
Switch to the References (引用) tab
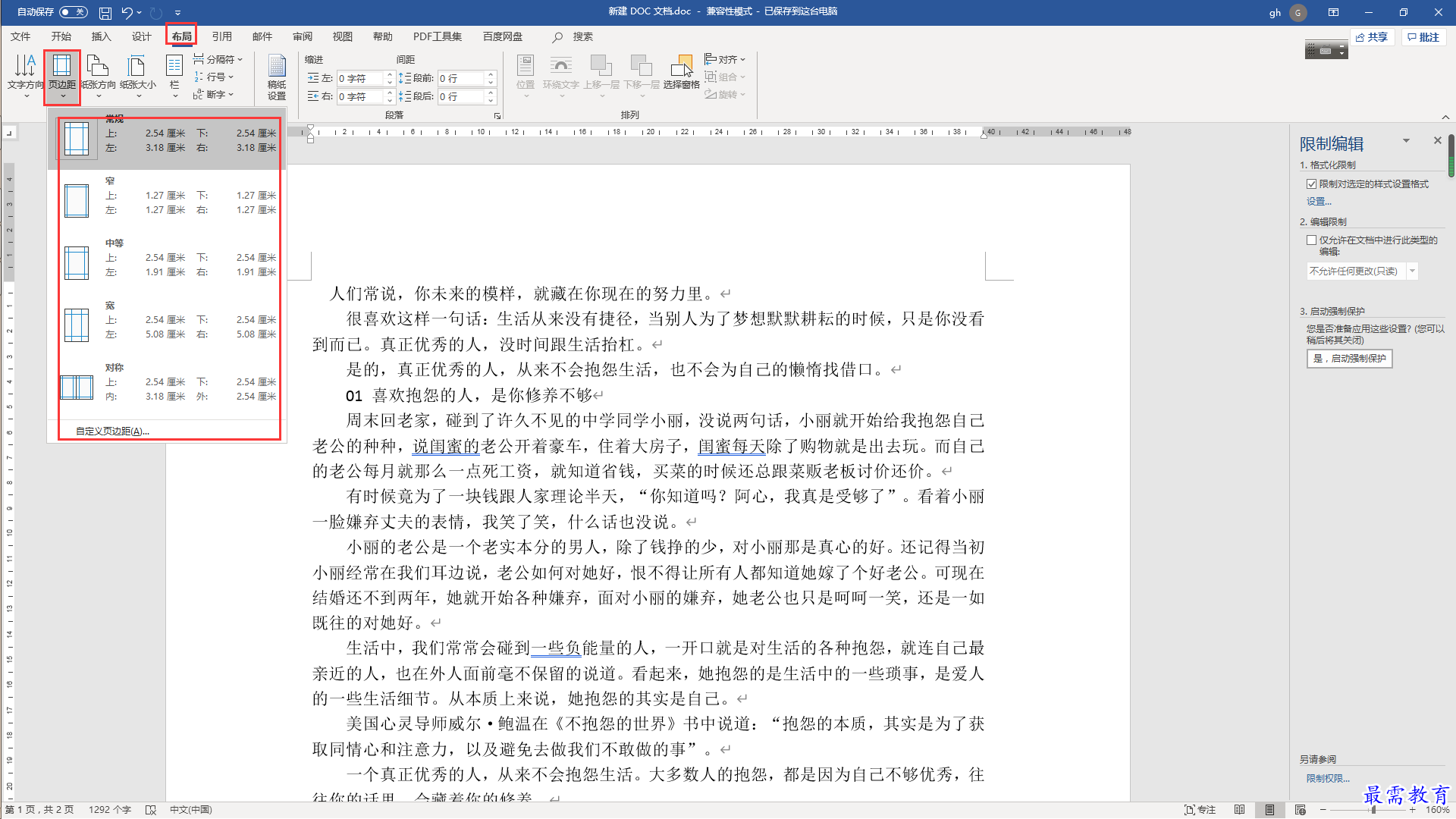click(222, 37)
